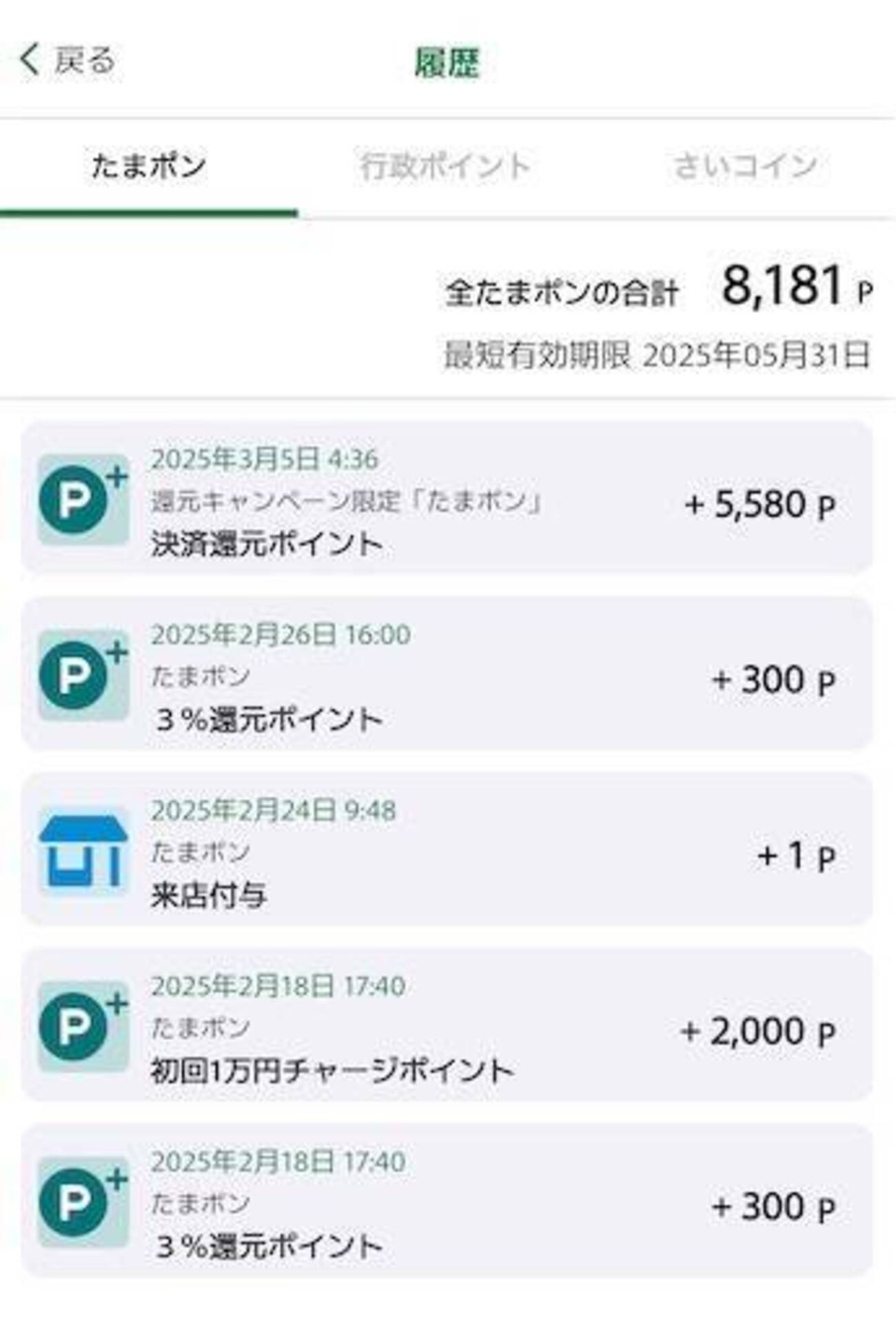Open the 来店付与 history entry
The width and height of the screenshot is (896, 1330).
click(x=208, y=896)
